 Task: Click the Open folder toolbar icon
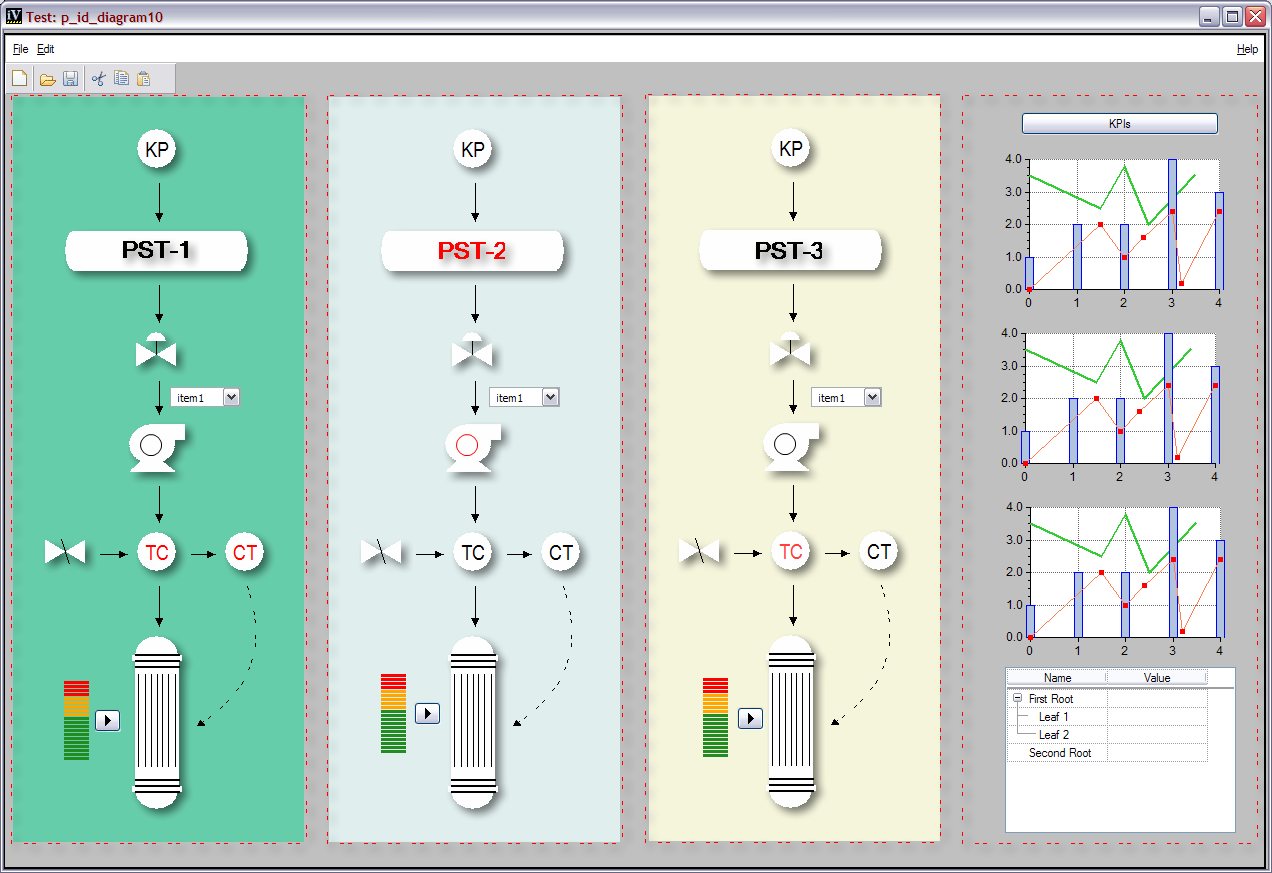[x=47, y=78]
